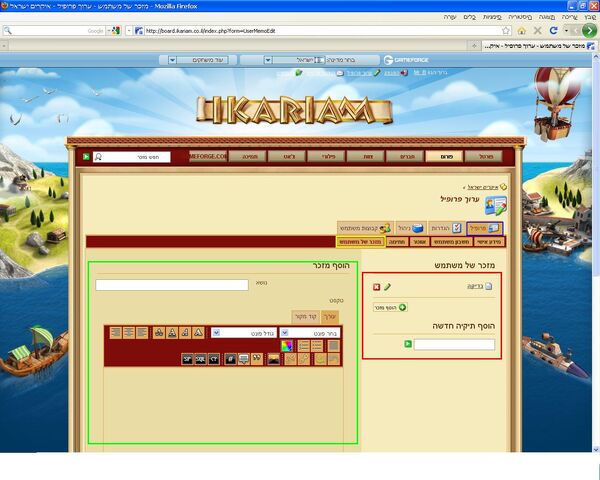This screenshot has height=480, width=600.
Task: Click the highlighted forum navigation button
Action: pyautogui.click(x=444, y=157)
